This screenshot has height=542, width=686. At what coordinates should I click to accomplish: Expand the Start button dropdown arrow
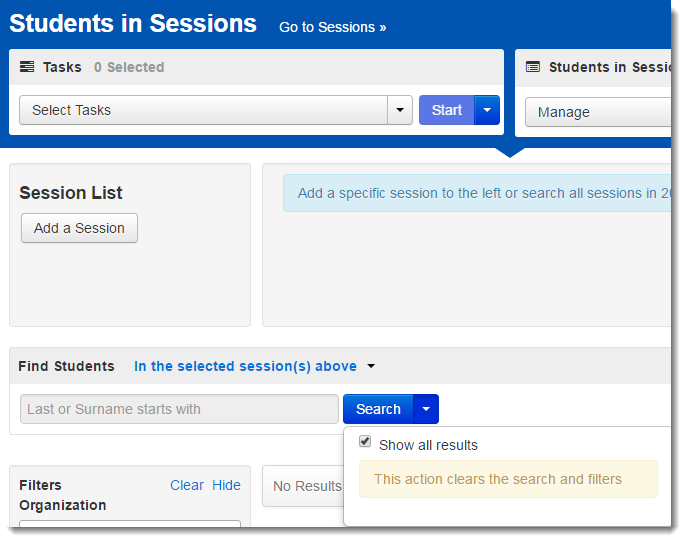click(487, 110)
